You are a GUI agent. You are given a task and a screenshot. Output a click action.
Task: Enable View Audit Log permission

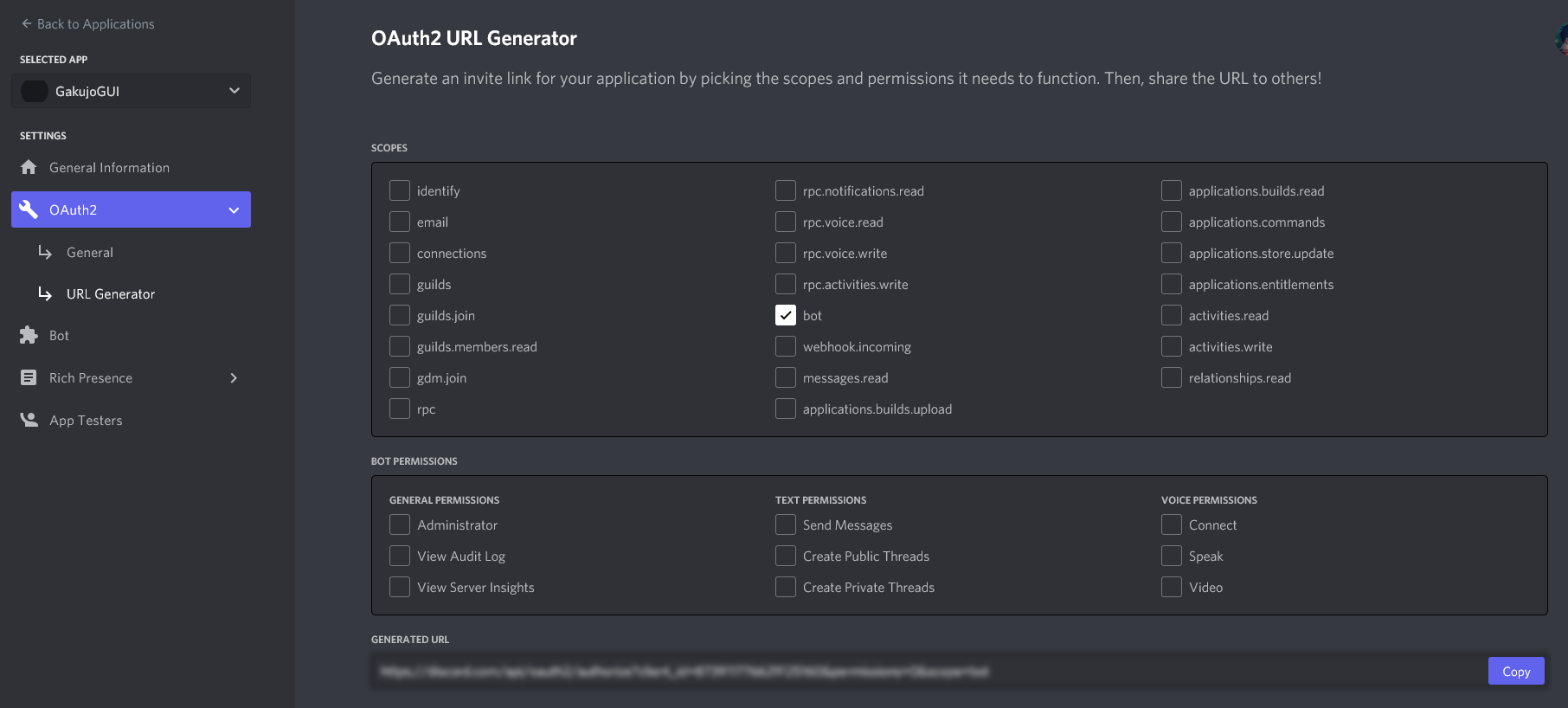pyautogui.click(x=400, y=556)
